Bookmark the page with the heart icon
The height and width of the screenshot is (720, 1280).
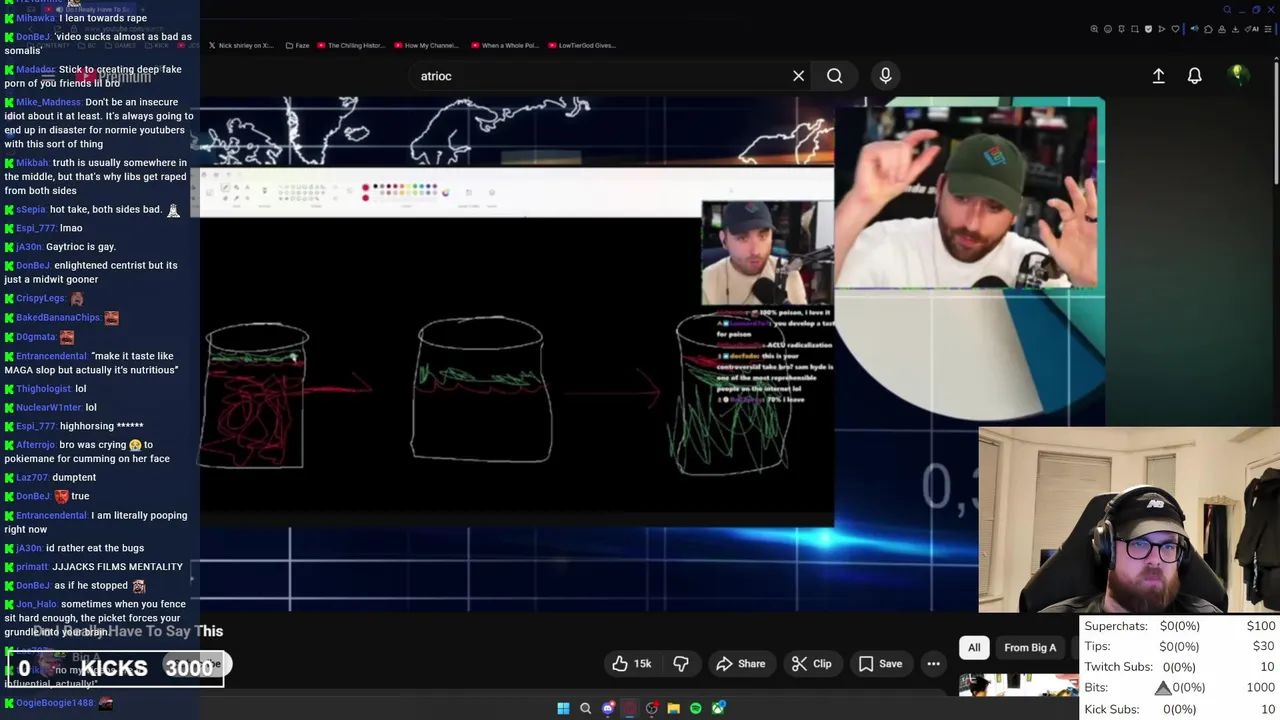1175,29
